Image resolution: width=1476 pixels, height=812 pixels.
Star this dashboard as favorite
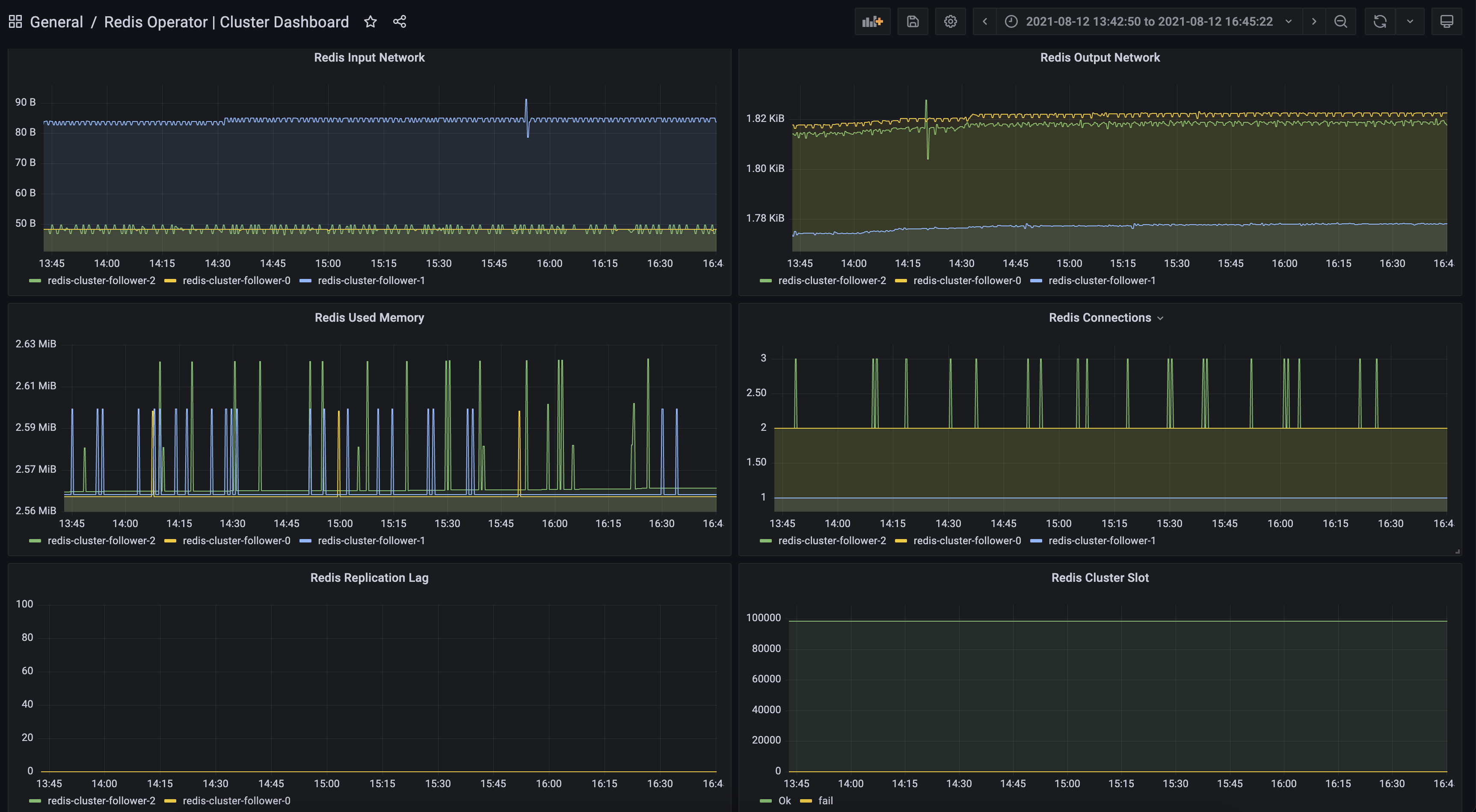[x=371, y=22]
